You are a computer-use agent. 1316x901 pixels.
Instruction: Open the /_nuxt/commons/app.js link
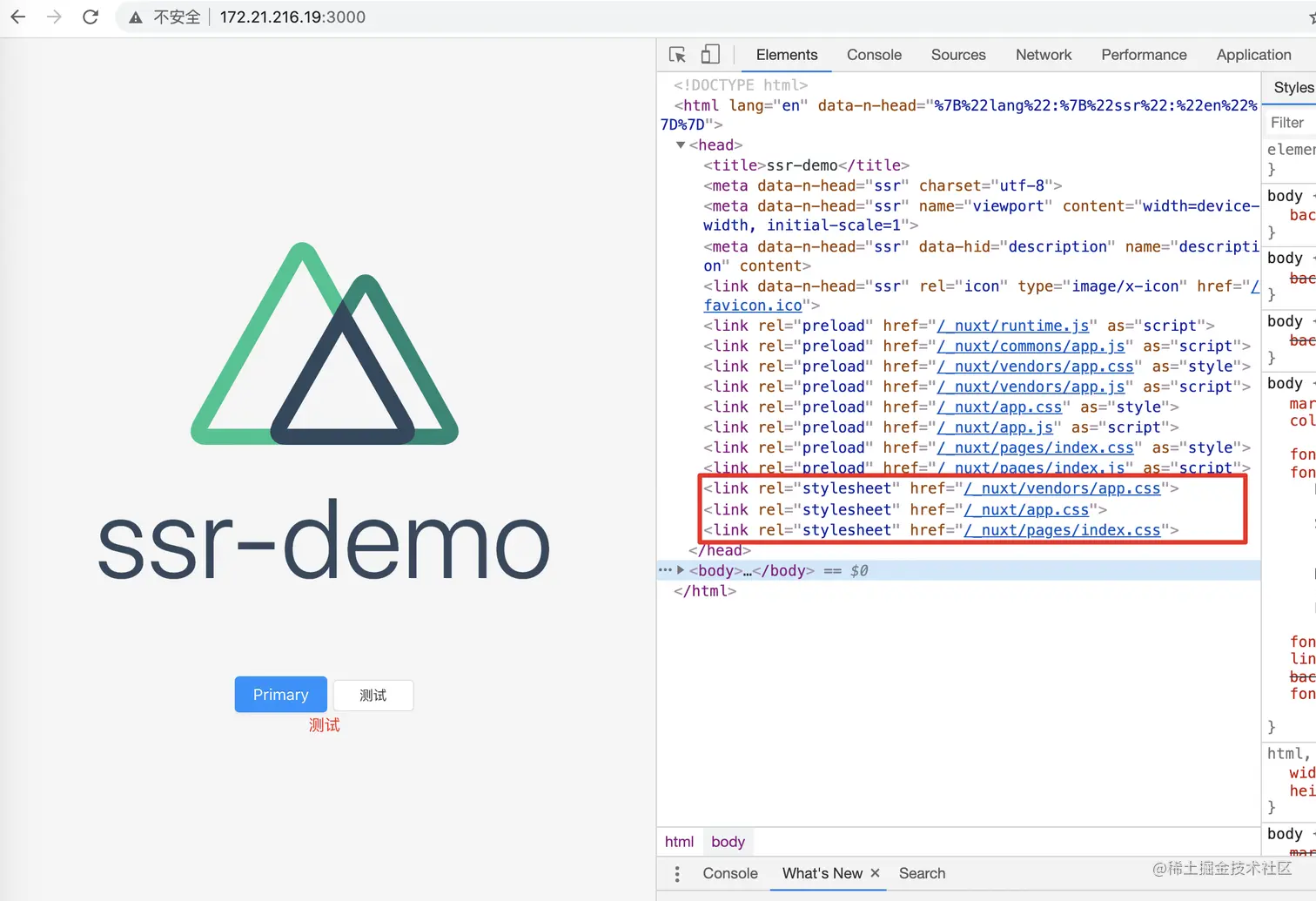(1031, 346)
